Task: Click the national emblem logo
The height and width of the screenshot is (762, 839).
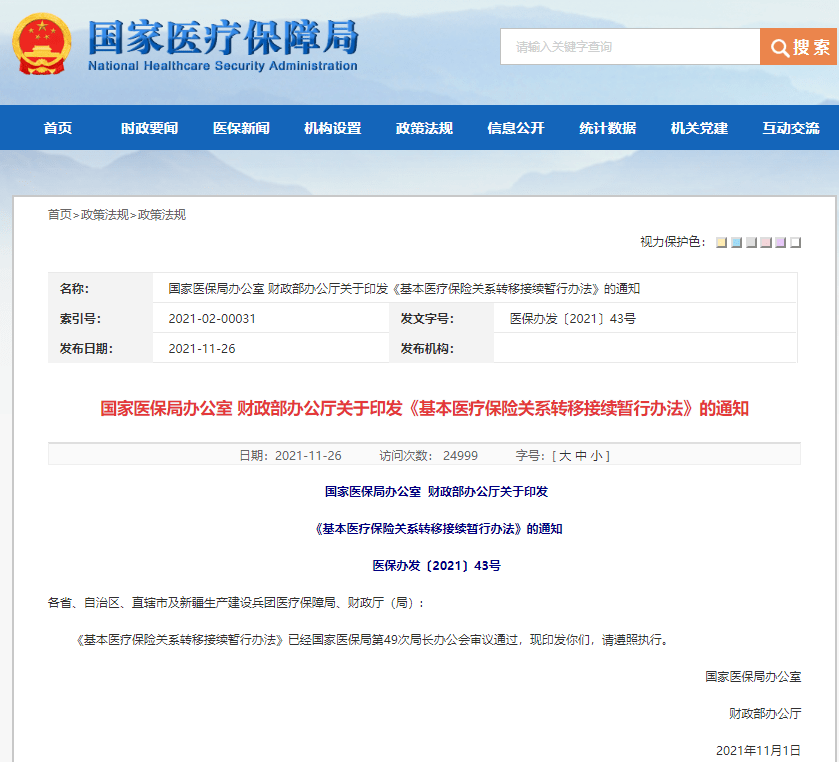Action: tap(42, 44)
